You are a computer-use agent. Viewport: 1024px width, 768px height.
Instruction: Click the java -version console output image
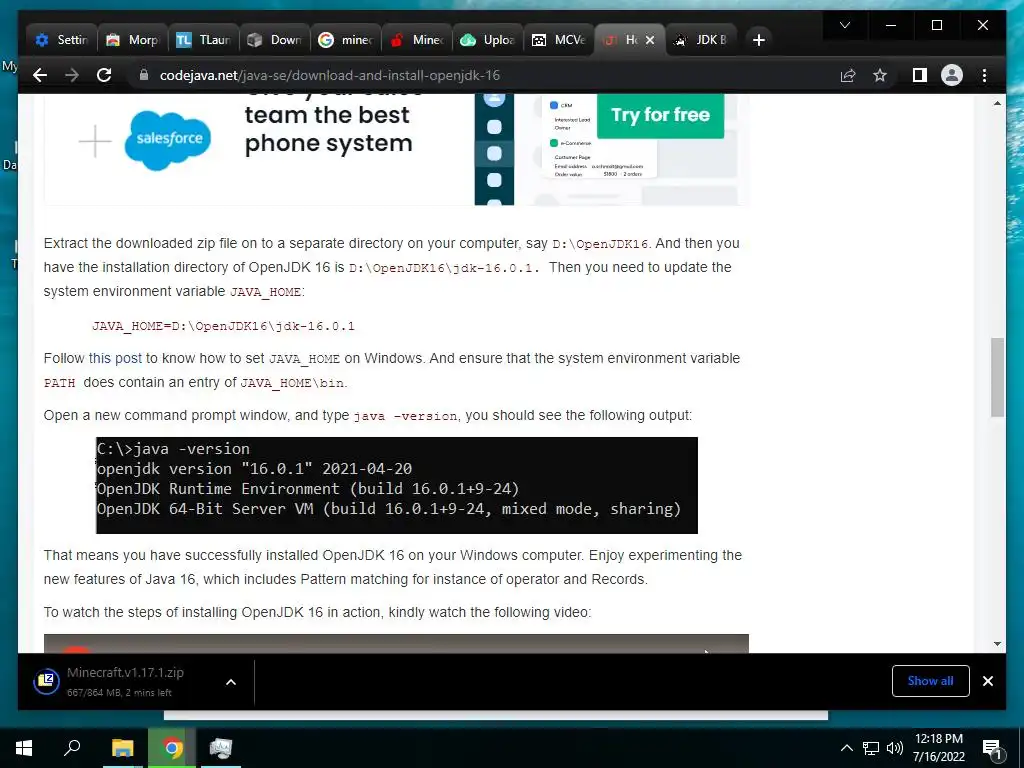coord(397,485)
